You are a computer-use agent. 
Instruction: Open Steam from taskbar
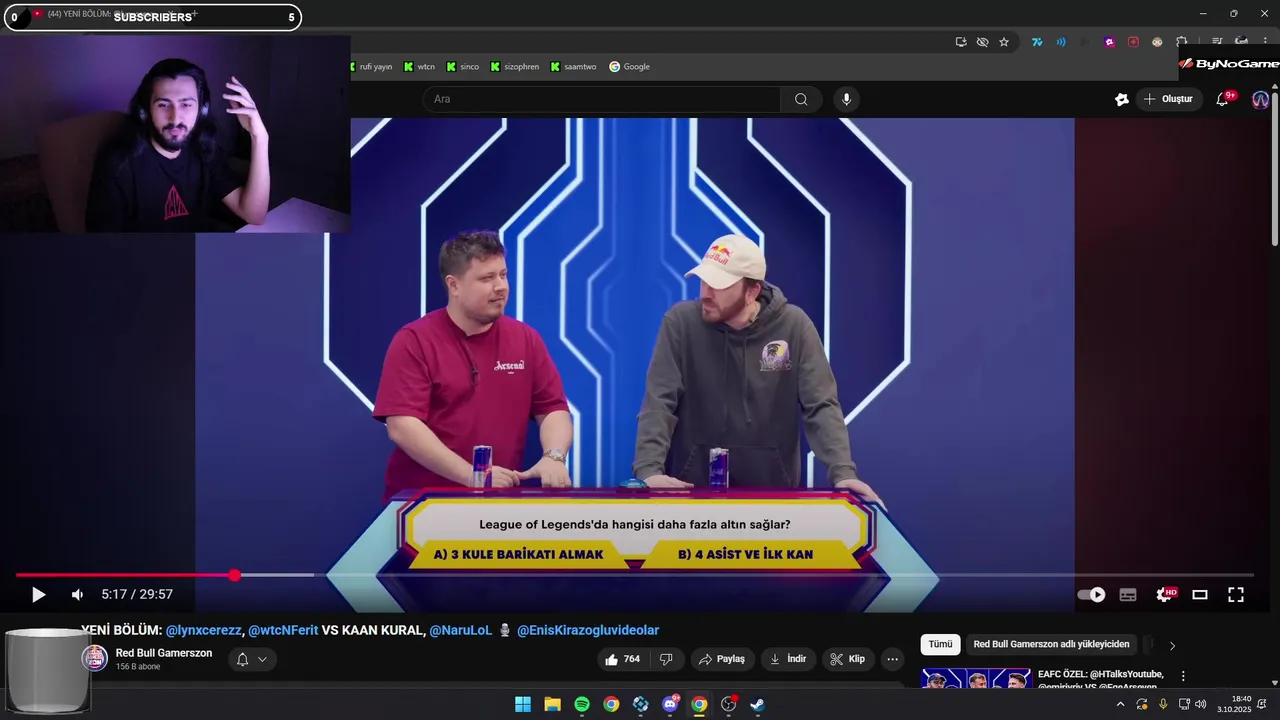tap(758, 705)
